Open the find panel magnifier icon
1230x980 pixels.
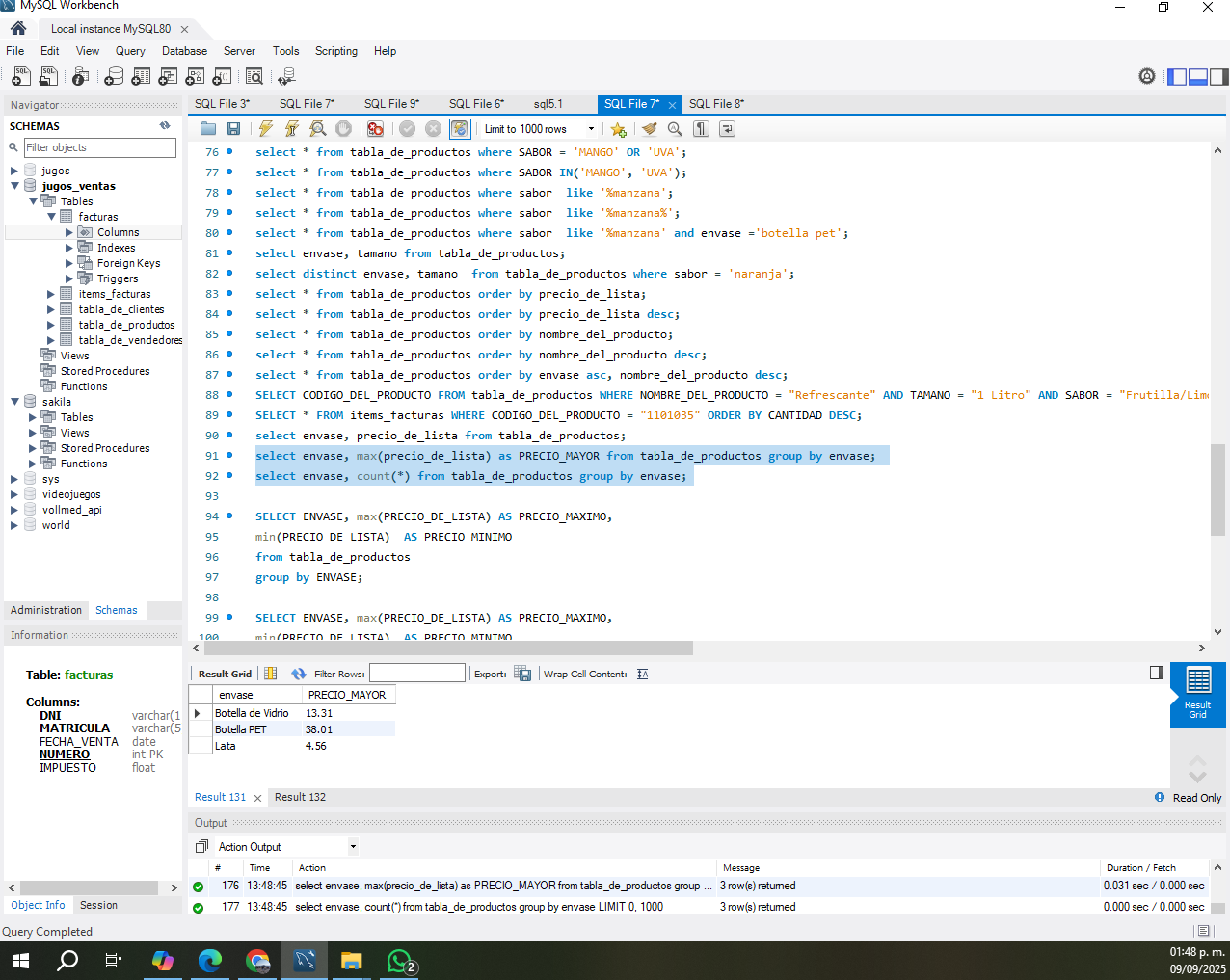[x=675, y=129]
